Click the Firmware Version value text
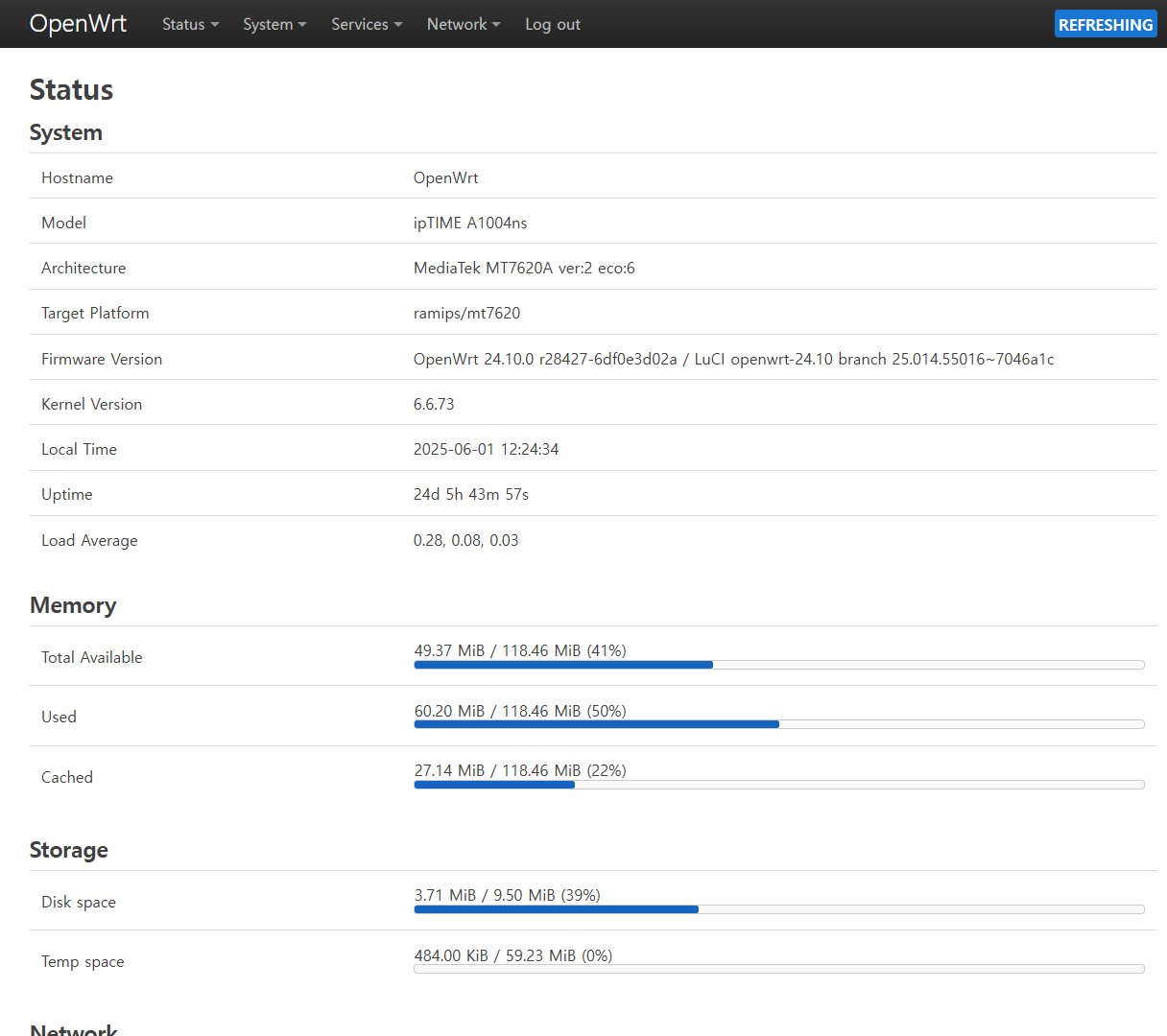Viewport: 1167px width, 1036px height. pos(733,359)
